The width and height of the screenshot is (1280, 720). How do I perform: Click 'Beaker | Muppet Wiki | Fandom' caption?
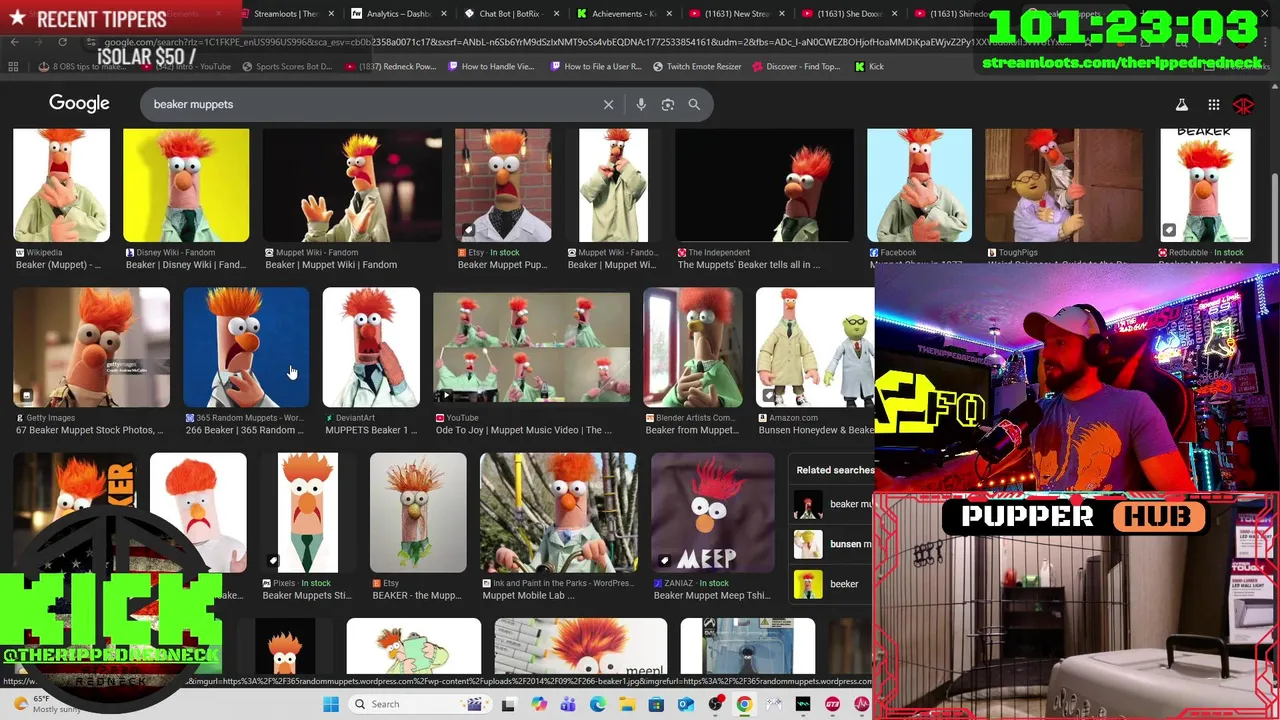coord(331,265)
